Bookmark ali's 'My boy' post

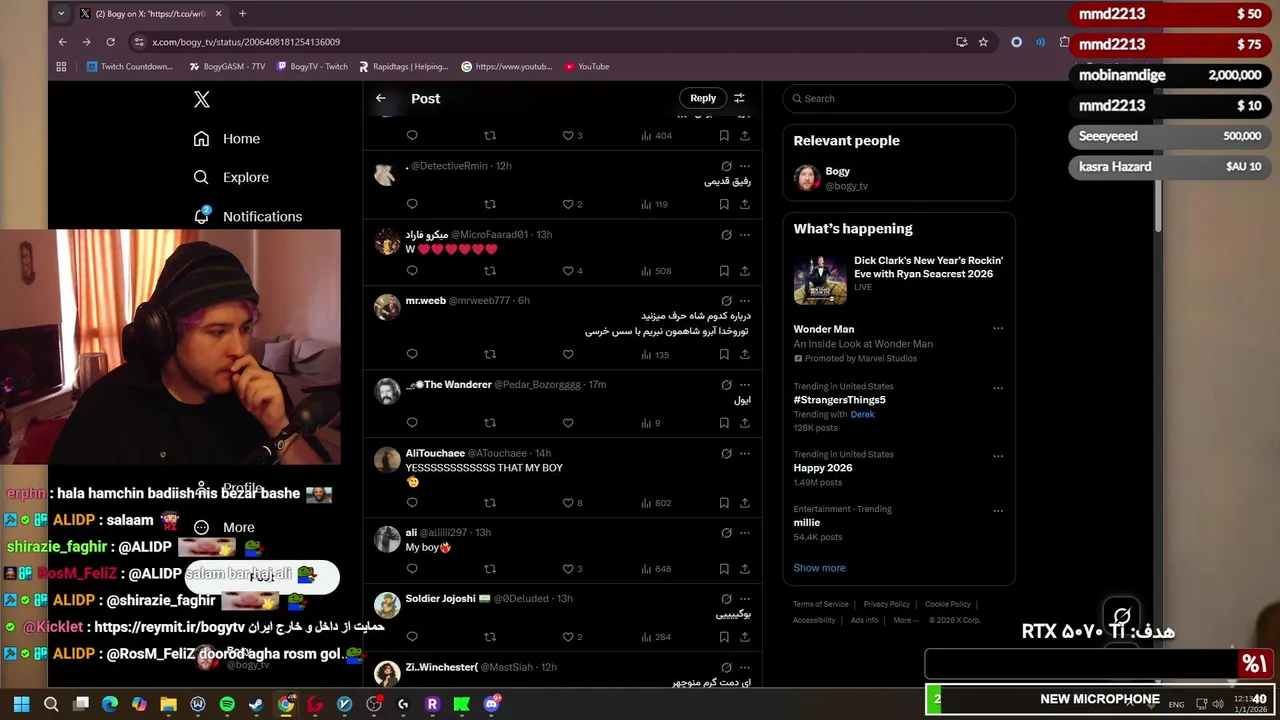pyautogui.click(x=724, y=569)
